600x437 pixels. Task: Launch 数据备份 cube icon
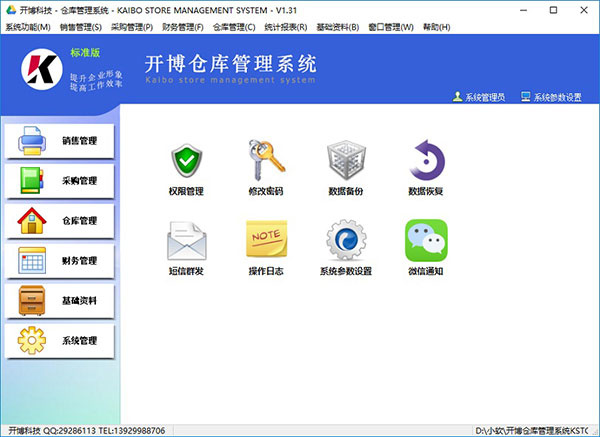[346, 160]
